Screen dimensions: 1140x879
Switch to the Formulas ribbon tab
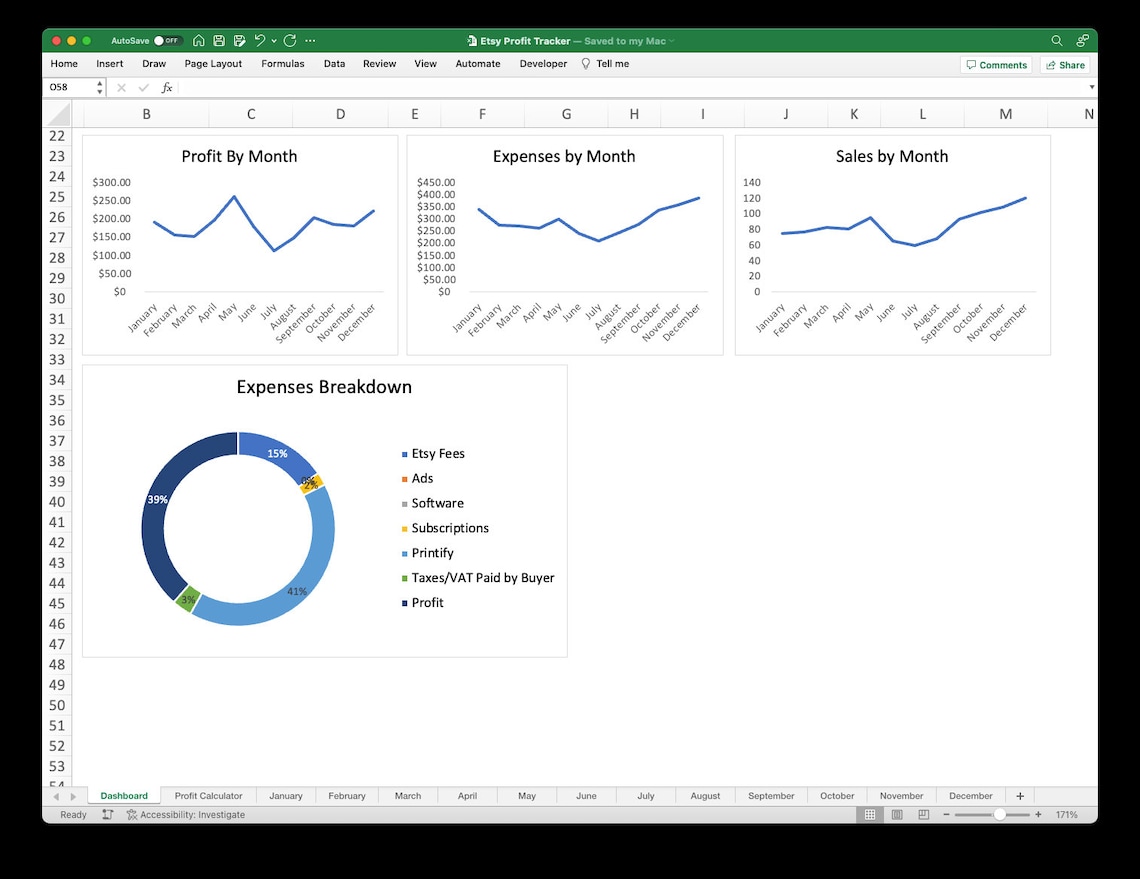(283, 63)
